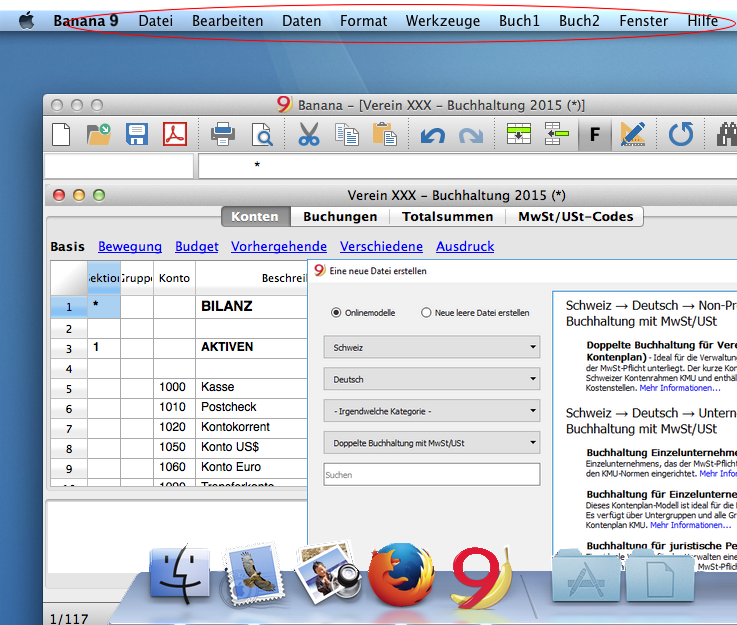Open the Schweiz country dropdown

pyautogui.click(x=431, y=347)
